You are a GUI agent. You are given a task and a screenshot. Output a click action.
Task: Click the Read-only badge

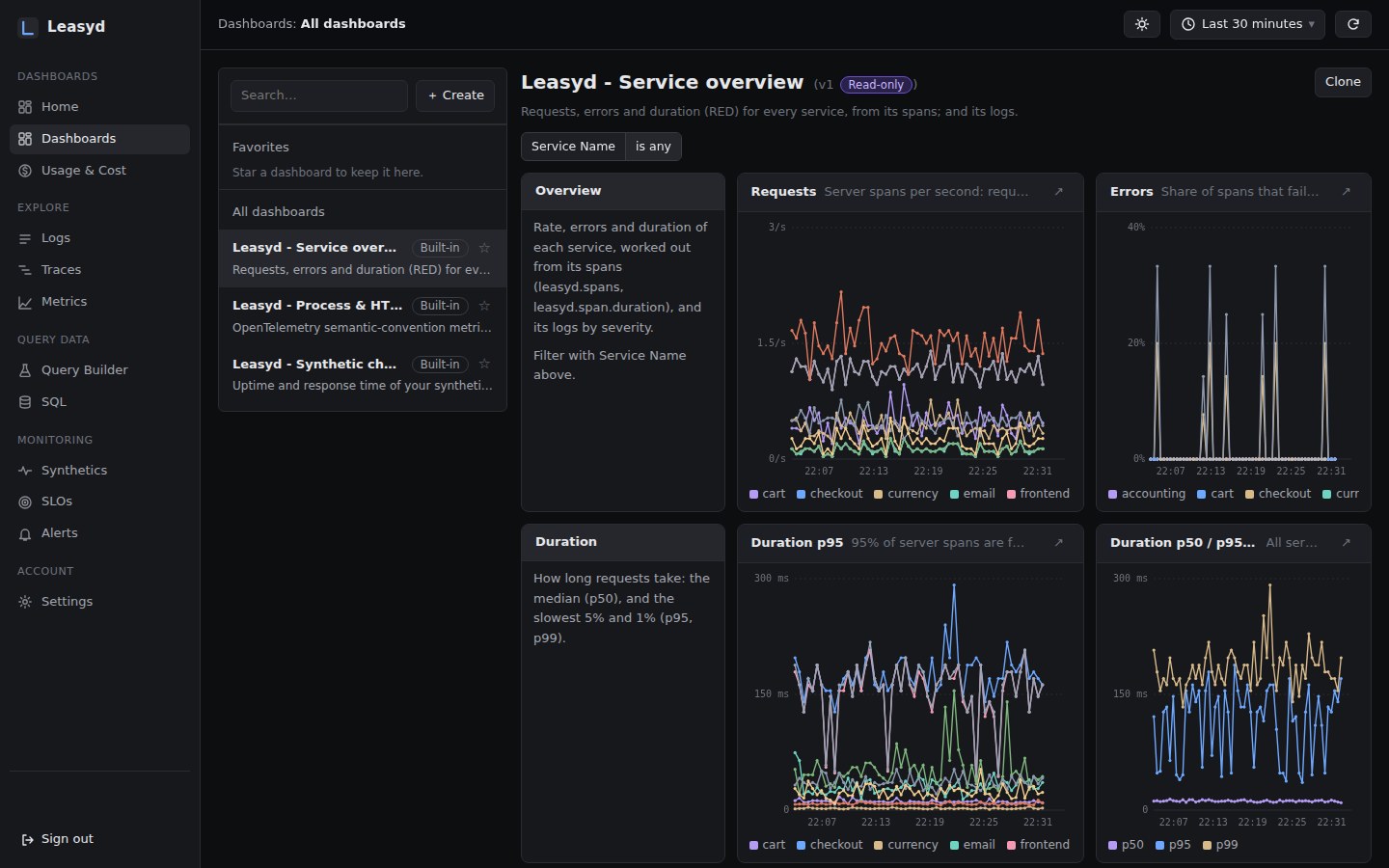[876, 85]
